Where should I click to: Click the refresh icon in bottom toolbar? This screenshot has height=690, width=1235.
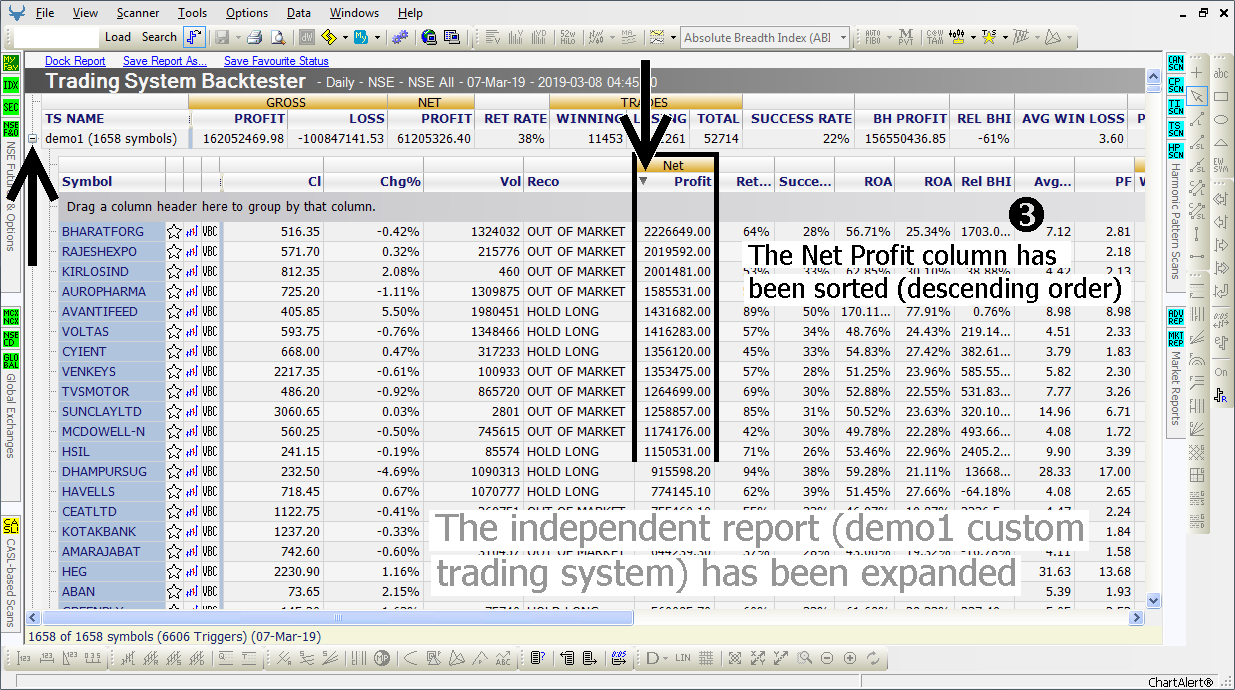873,658
